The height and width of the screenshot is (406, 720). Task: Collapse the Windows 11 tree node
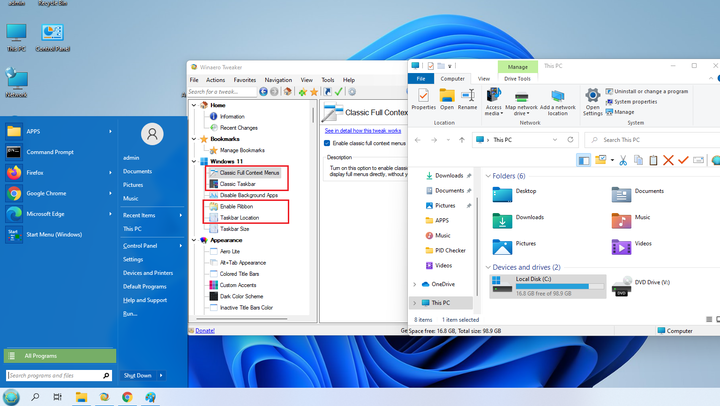click(194, 161)
